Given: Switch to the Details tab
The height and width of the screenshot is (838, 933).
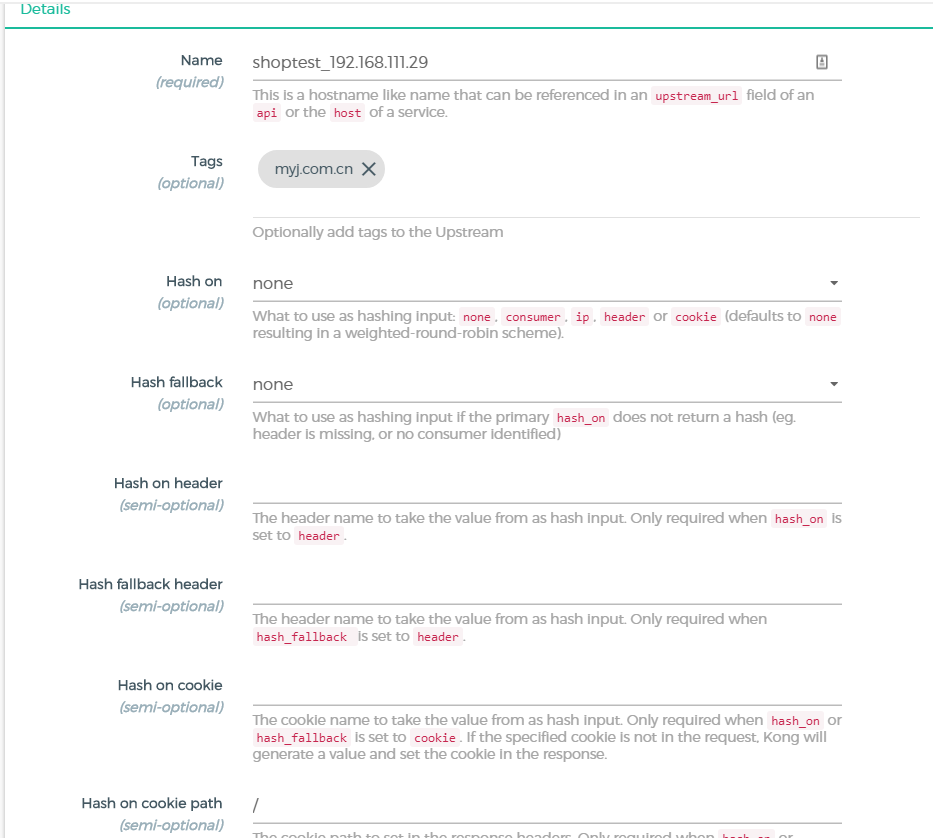Looking at the screenshot, I should [45, 9].
